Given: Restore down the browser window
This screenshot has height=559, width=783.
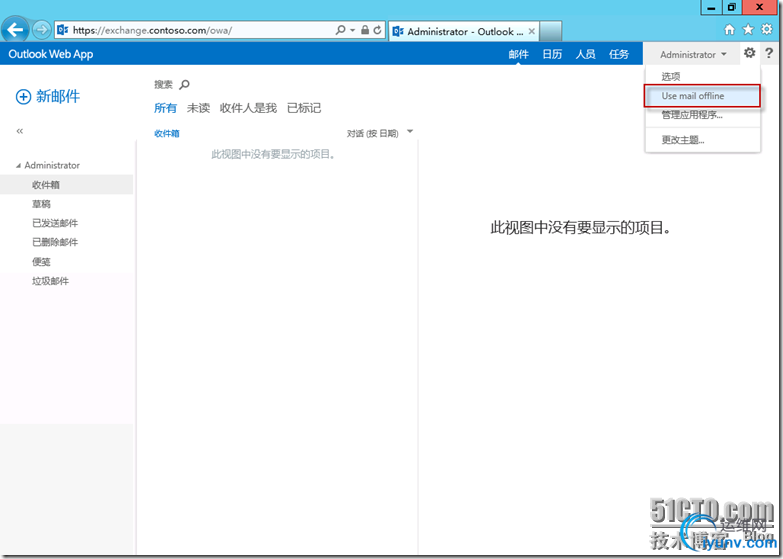Looking at the screenshot, I should [x=732, y=7].
